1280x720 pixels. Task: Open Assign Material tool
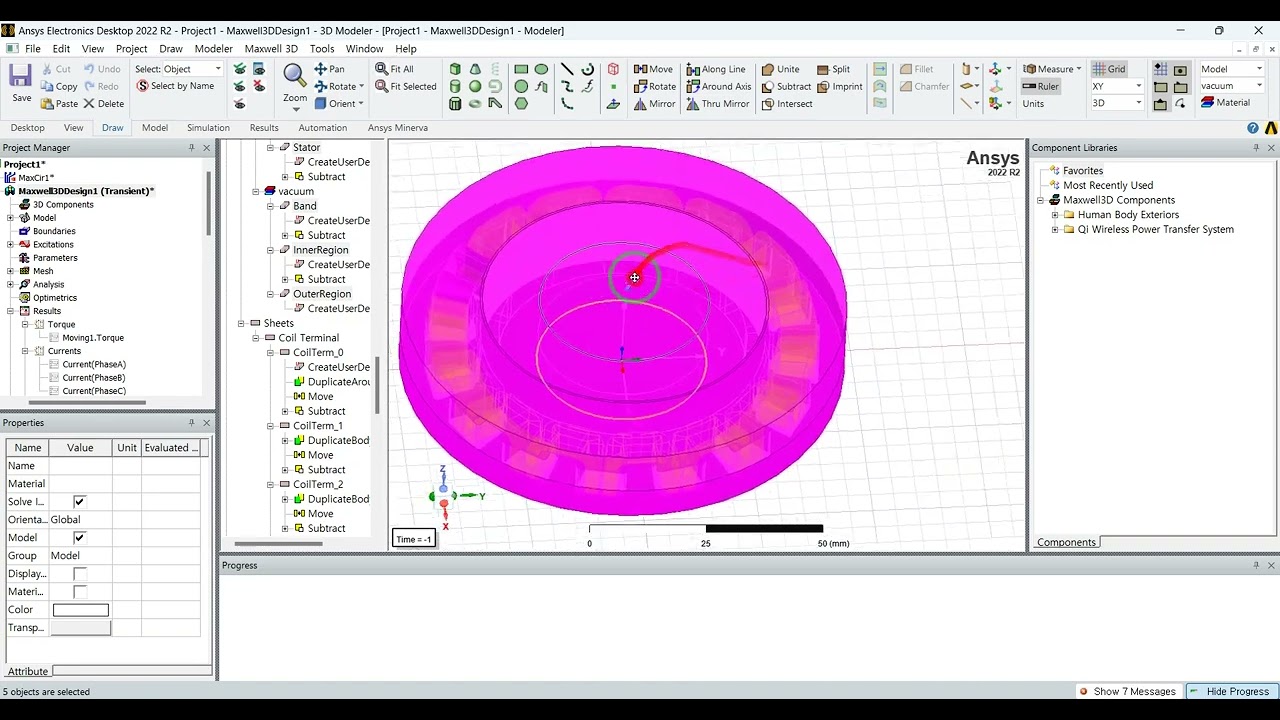[1225, 102]
